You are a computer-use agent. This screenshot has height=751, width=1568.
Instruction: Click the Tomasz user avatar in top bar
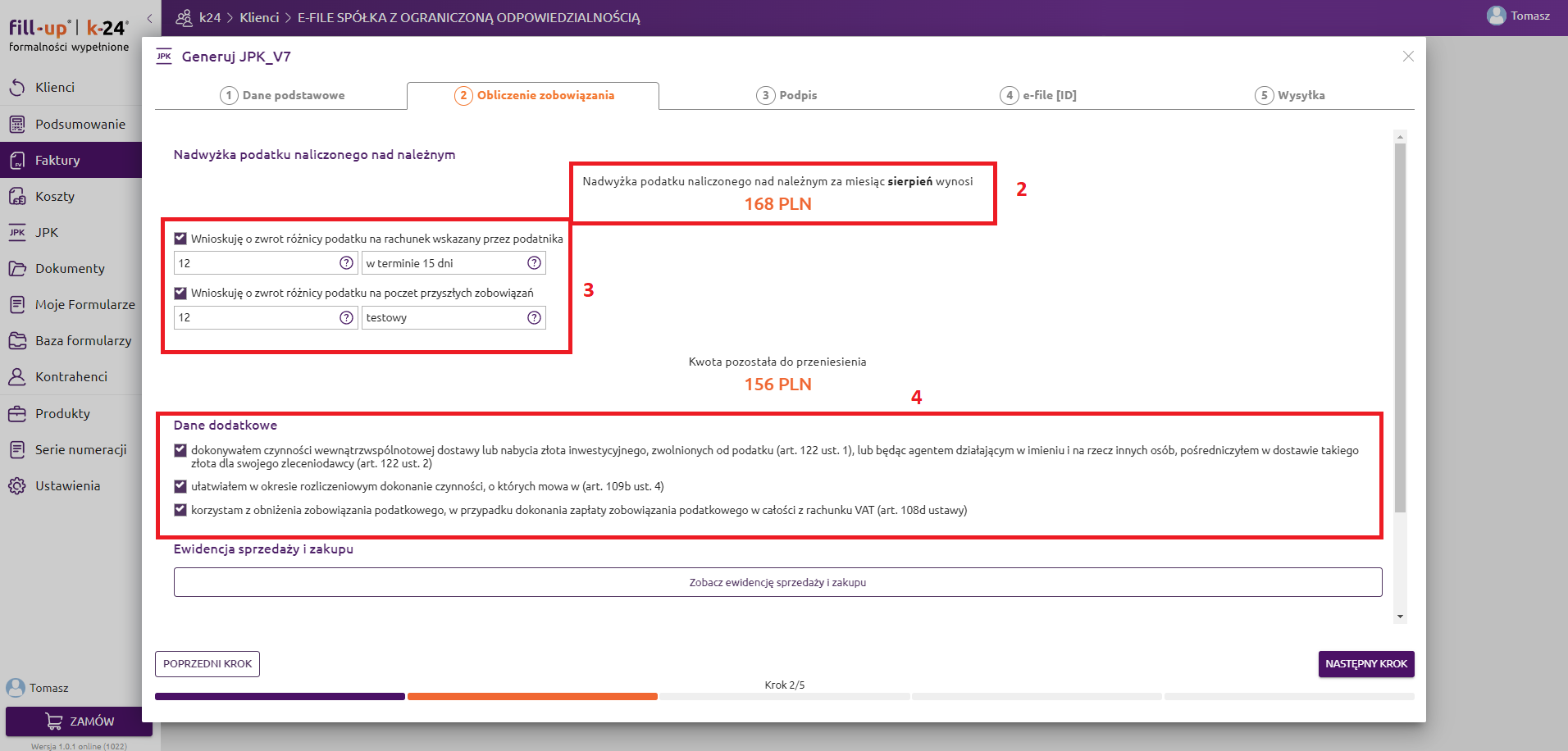point(1496,16)
